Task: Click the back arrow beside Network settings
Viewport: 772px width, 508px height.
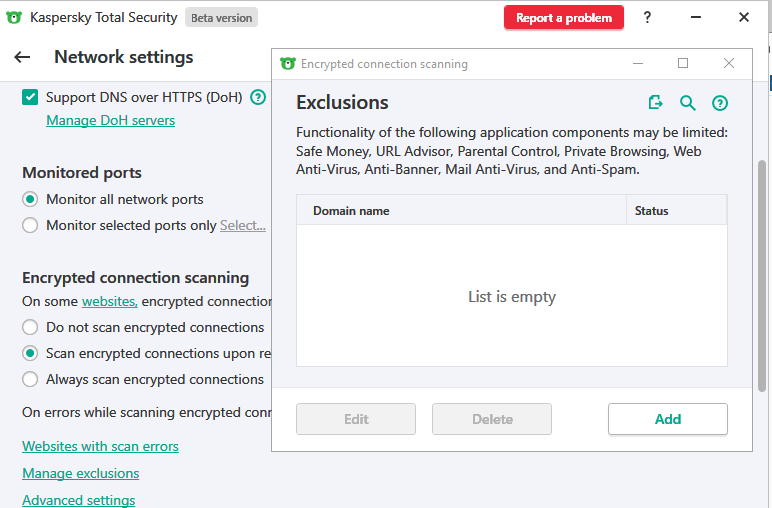Action: point(22,57)
